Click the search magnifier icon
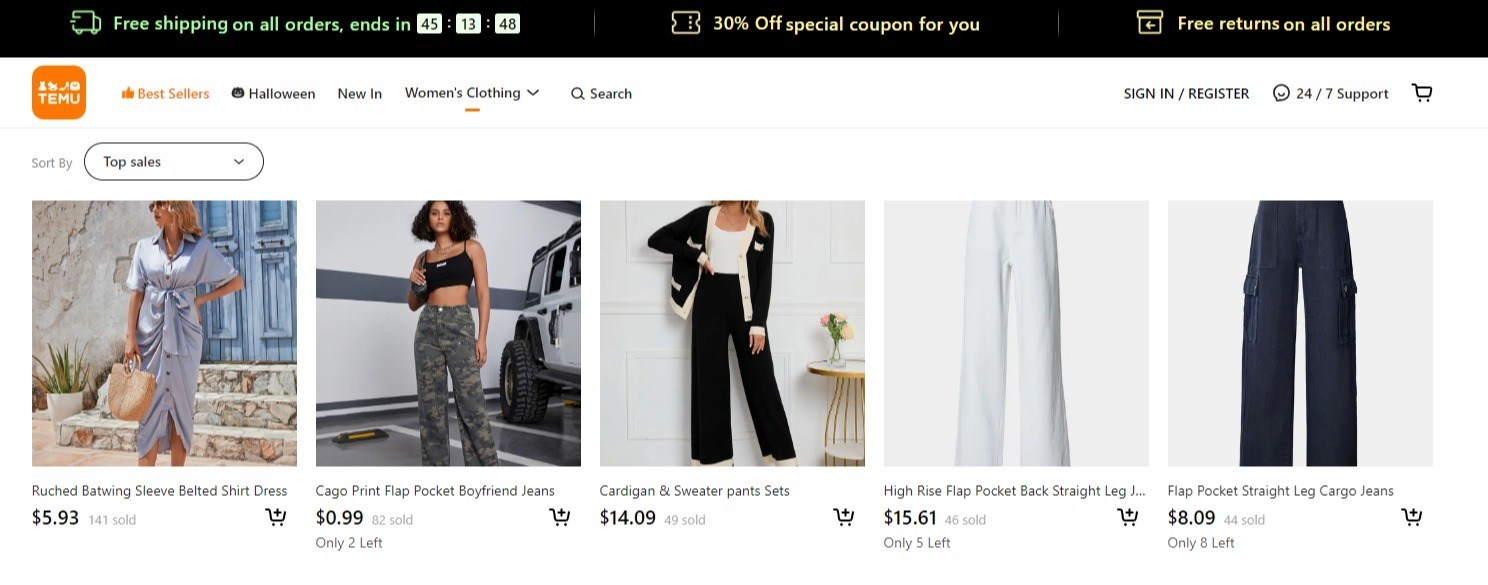Viewport: 1488px width, 585px height. [x=578, y=94]
